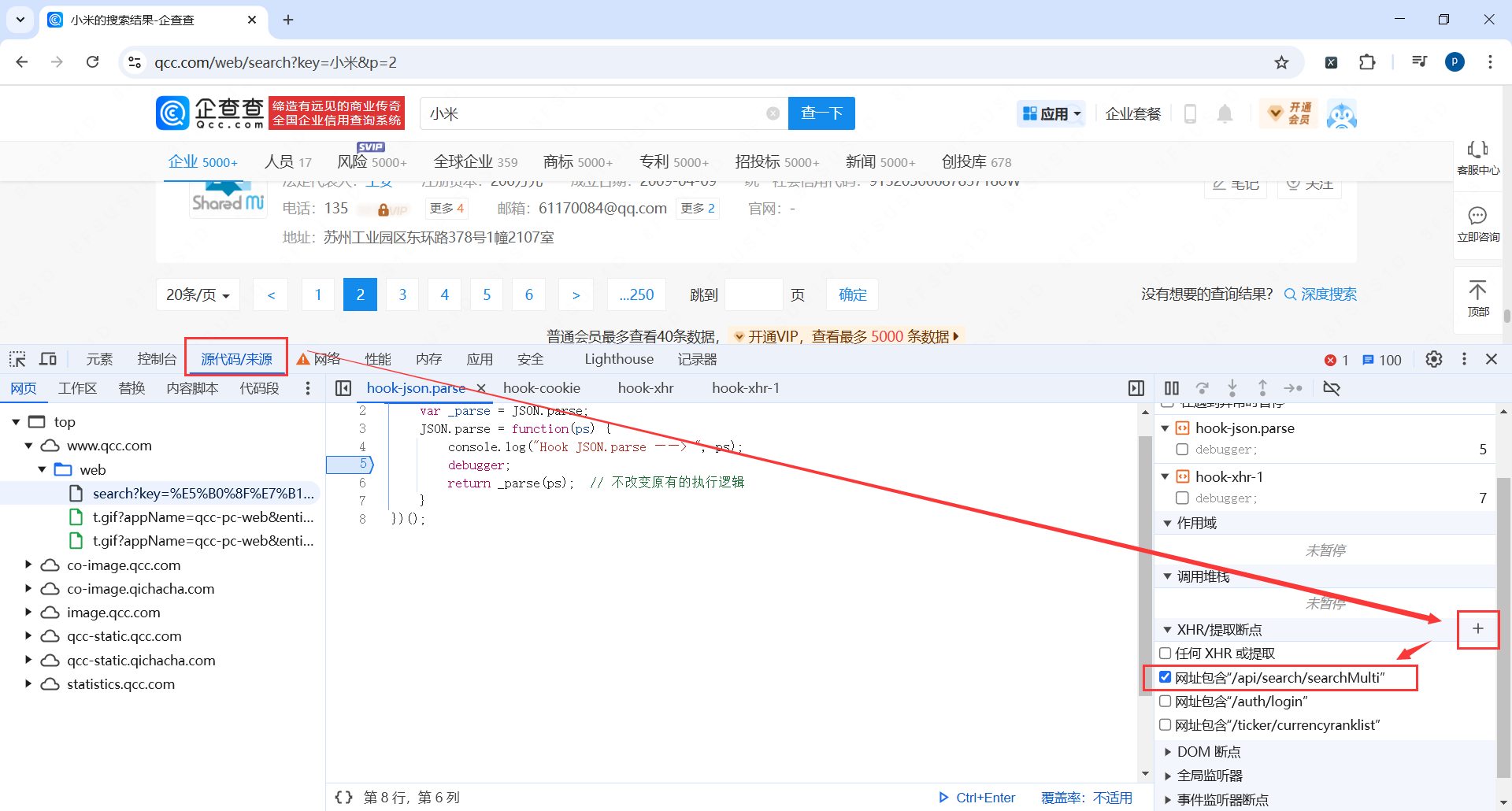
Task: Select the 商标 search category tab
Action: (578, 162)
